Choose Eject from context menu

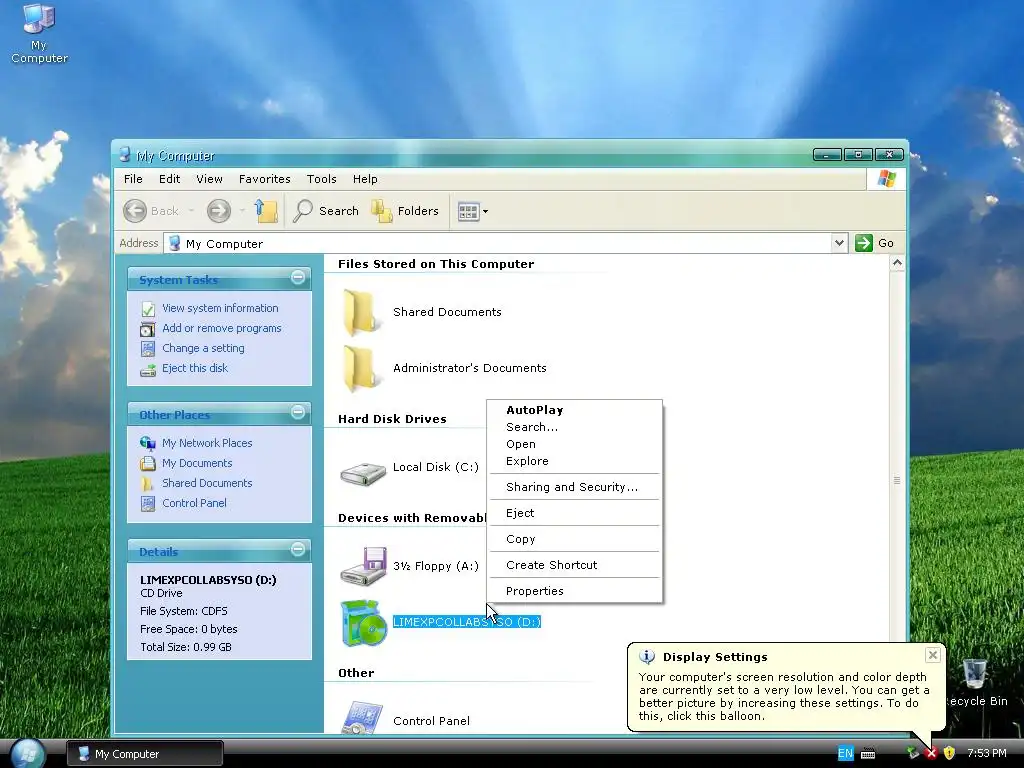(575, 513)
